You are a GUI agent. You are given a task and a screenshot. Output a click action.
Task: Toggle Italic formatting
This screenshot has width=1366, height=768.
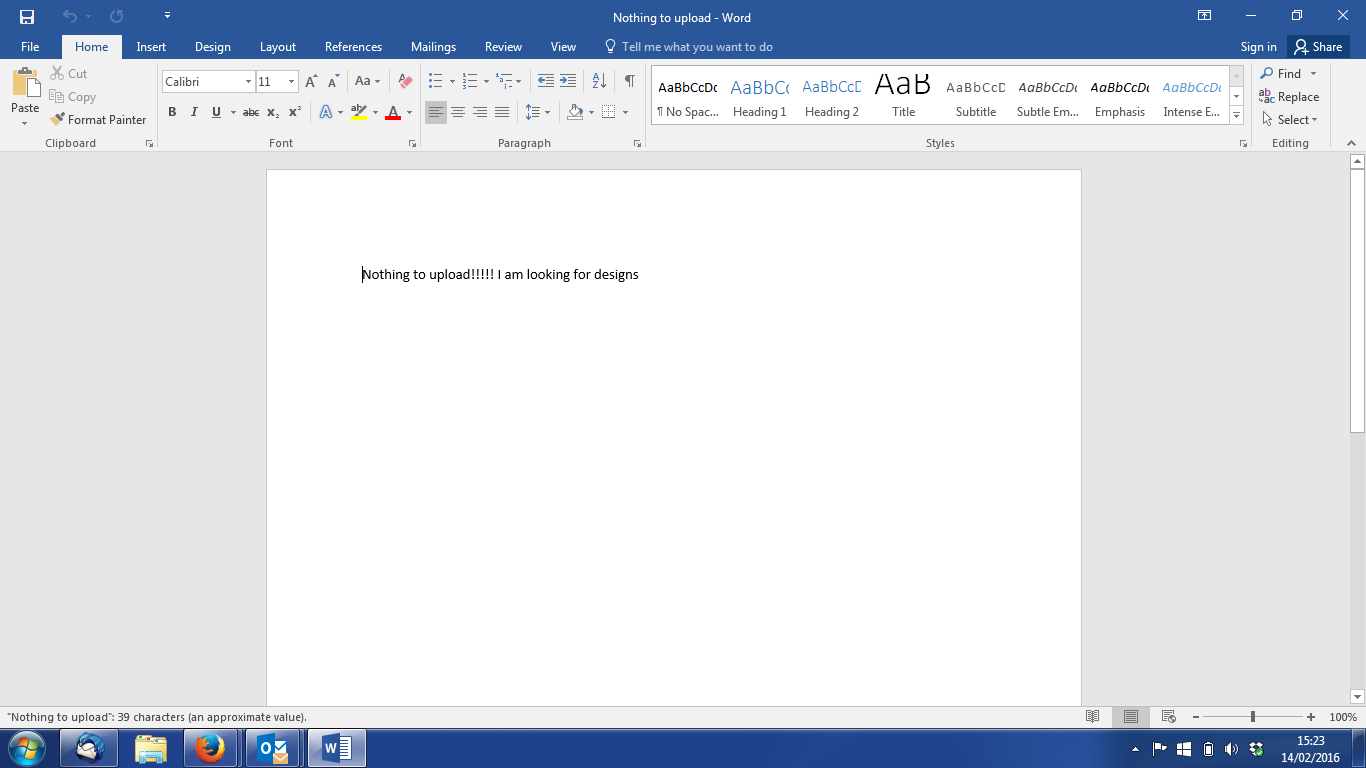click(x=194, y=112)
